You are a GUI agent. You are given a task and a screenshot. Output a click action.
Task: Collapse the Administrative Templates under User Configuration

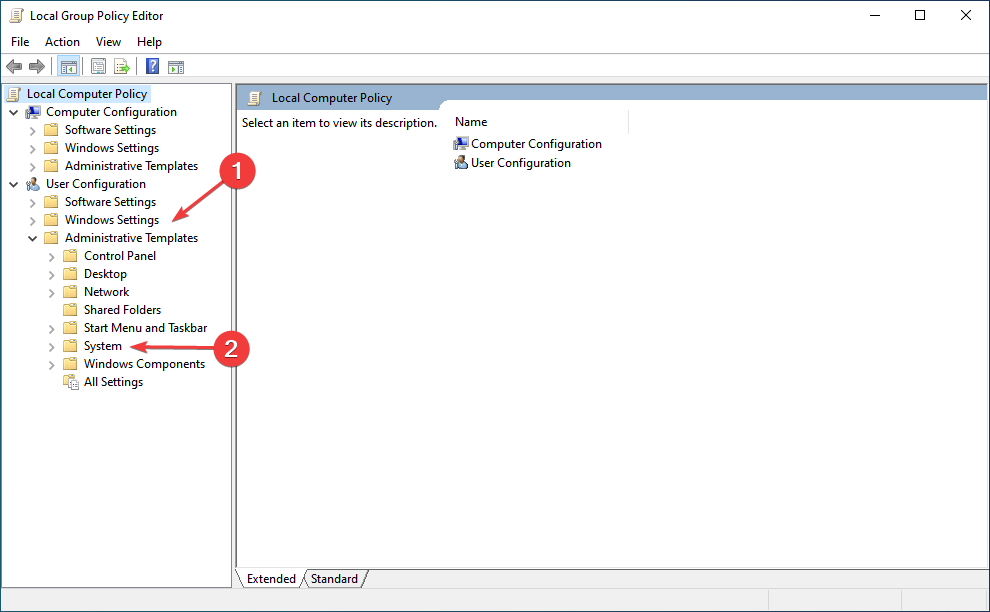point(33,238)
